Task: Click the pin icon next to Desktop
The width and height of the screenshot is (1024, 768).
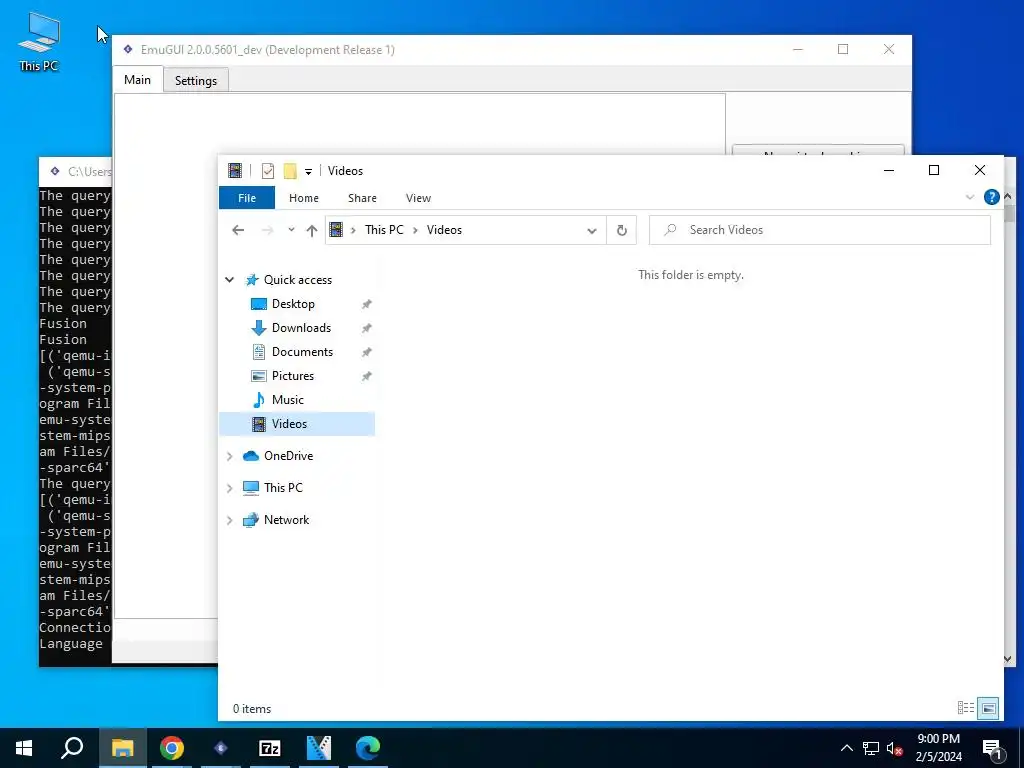Action: [367, 304]
